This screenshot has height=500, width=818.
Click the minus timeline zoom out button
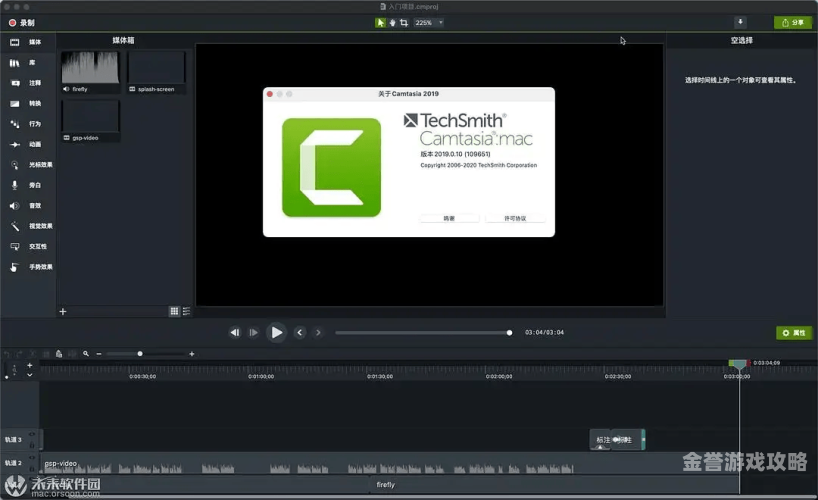(99, 354)
